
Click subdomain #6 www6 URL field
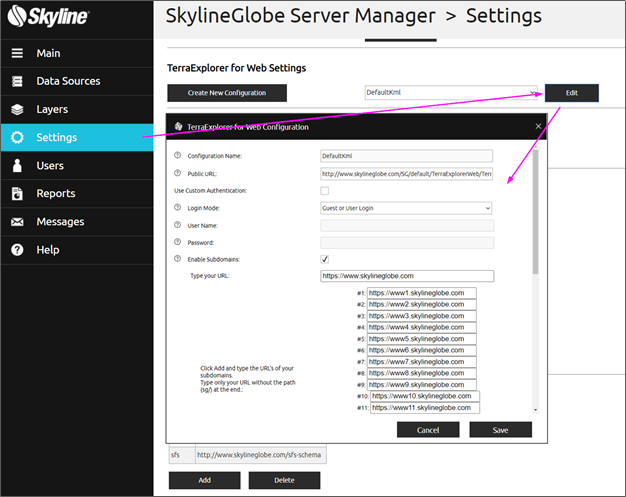(x=422, y=350)
